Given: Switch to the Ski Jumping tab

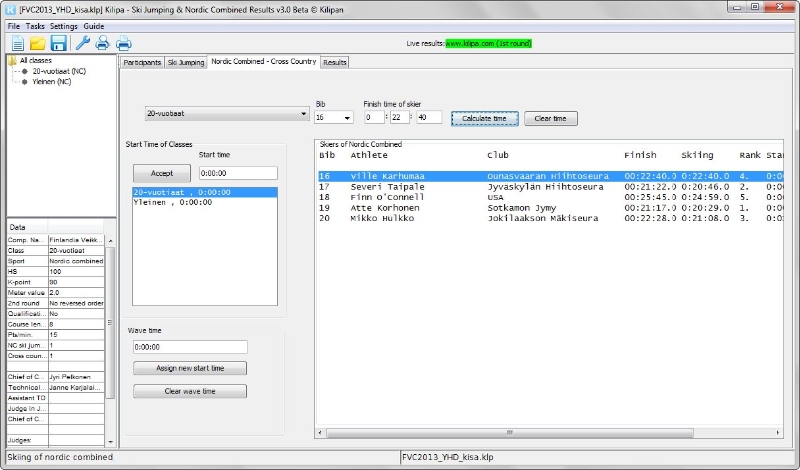Looking at the screenshot, I should (x=186, y=62).
